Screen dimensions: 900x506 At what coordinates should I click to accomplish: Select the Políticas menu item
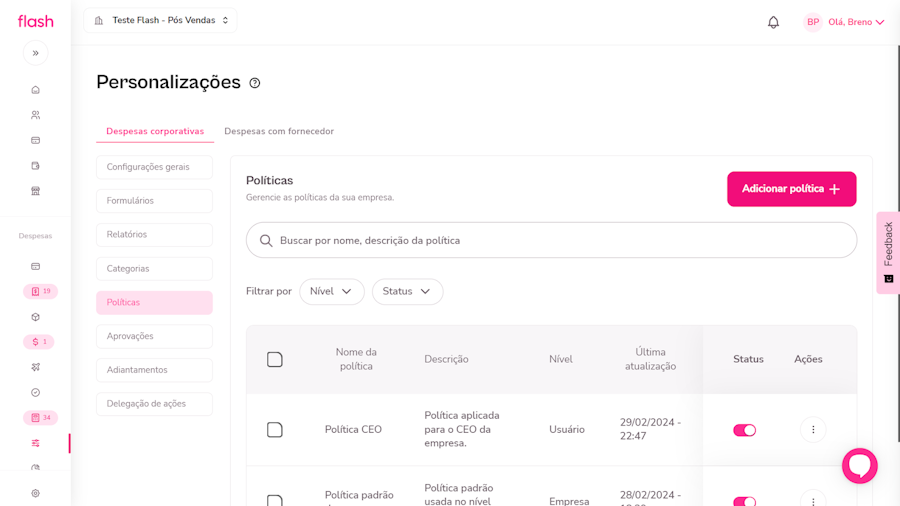point(154,302)
